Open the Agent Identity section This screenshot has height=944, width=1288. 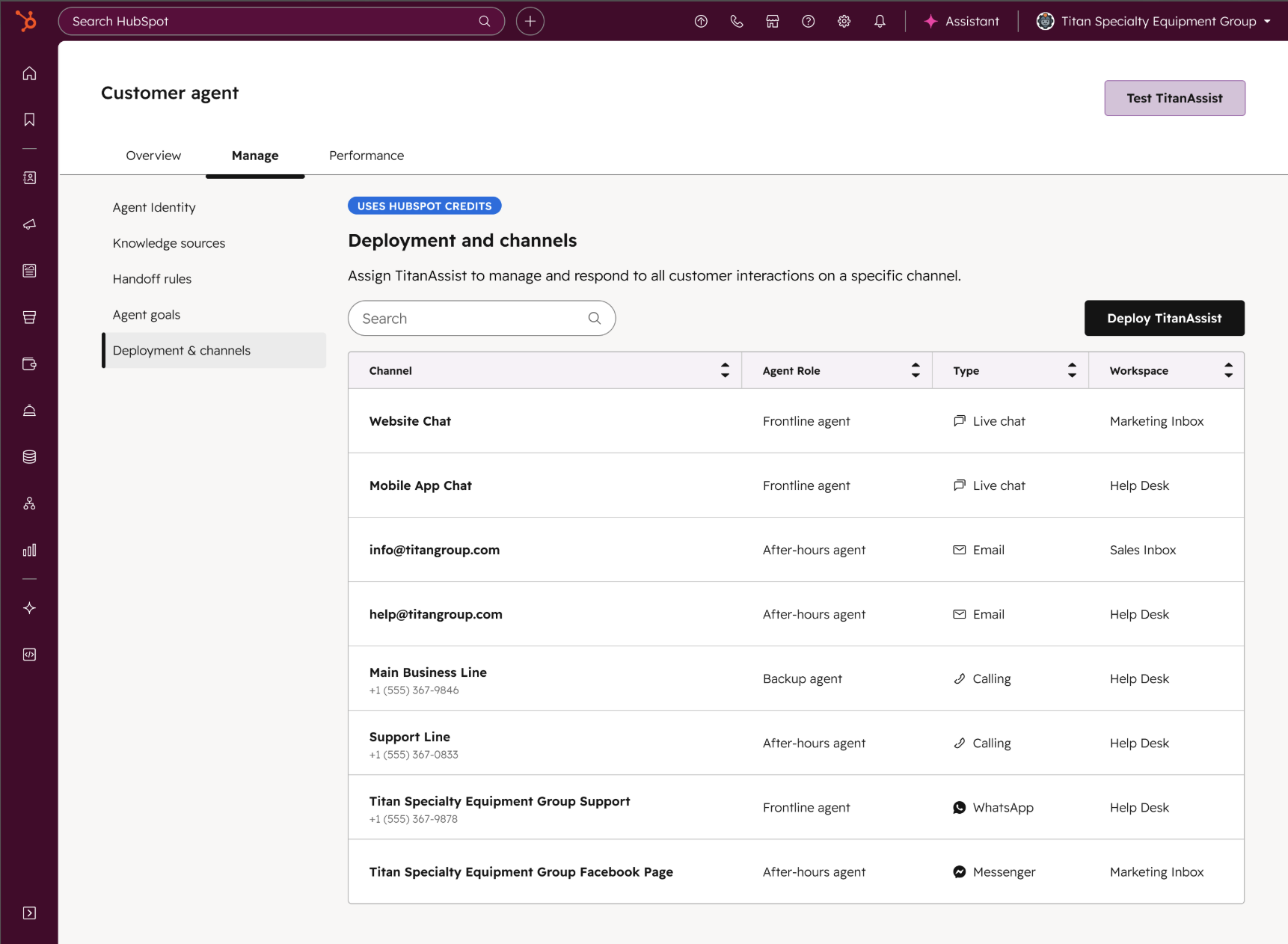(x=154, y=207)
